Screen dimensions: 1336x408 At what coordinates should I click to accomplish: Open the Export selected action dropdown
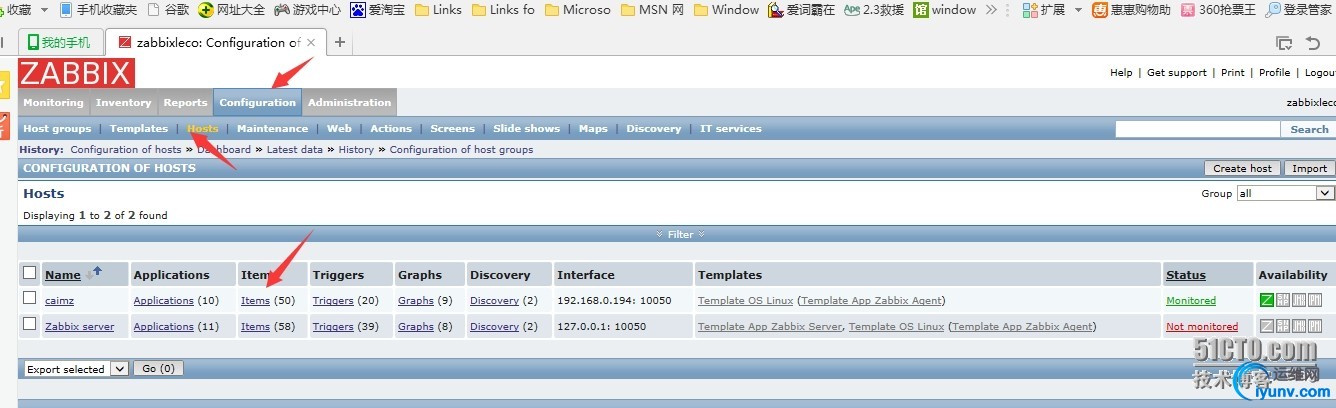[76, 369]
